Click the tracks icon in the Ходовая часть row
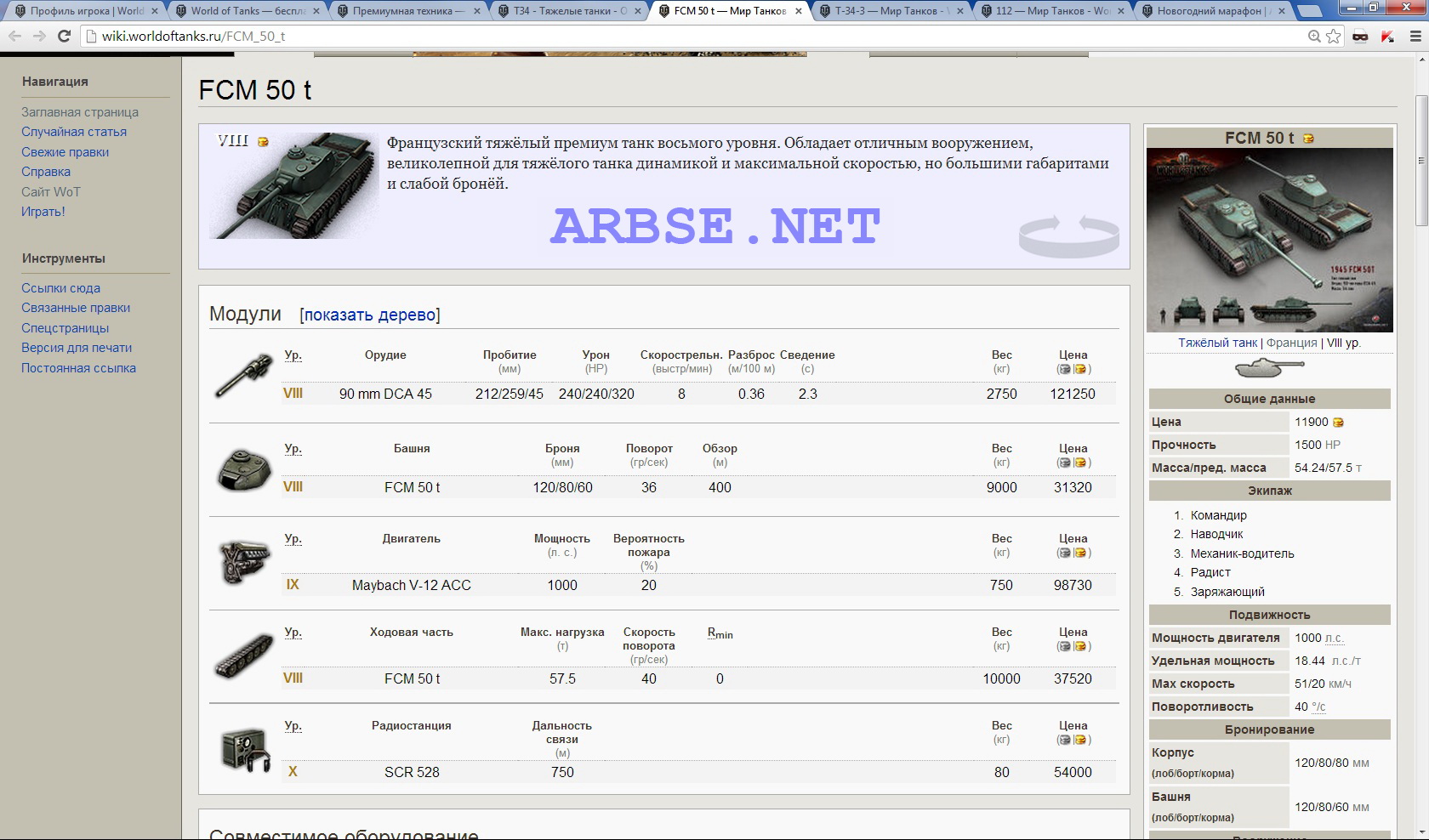Screen dimensions: 1429x840 244,656
